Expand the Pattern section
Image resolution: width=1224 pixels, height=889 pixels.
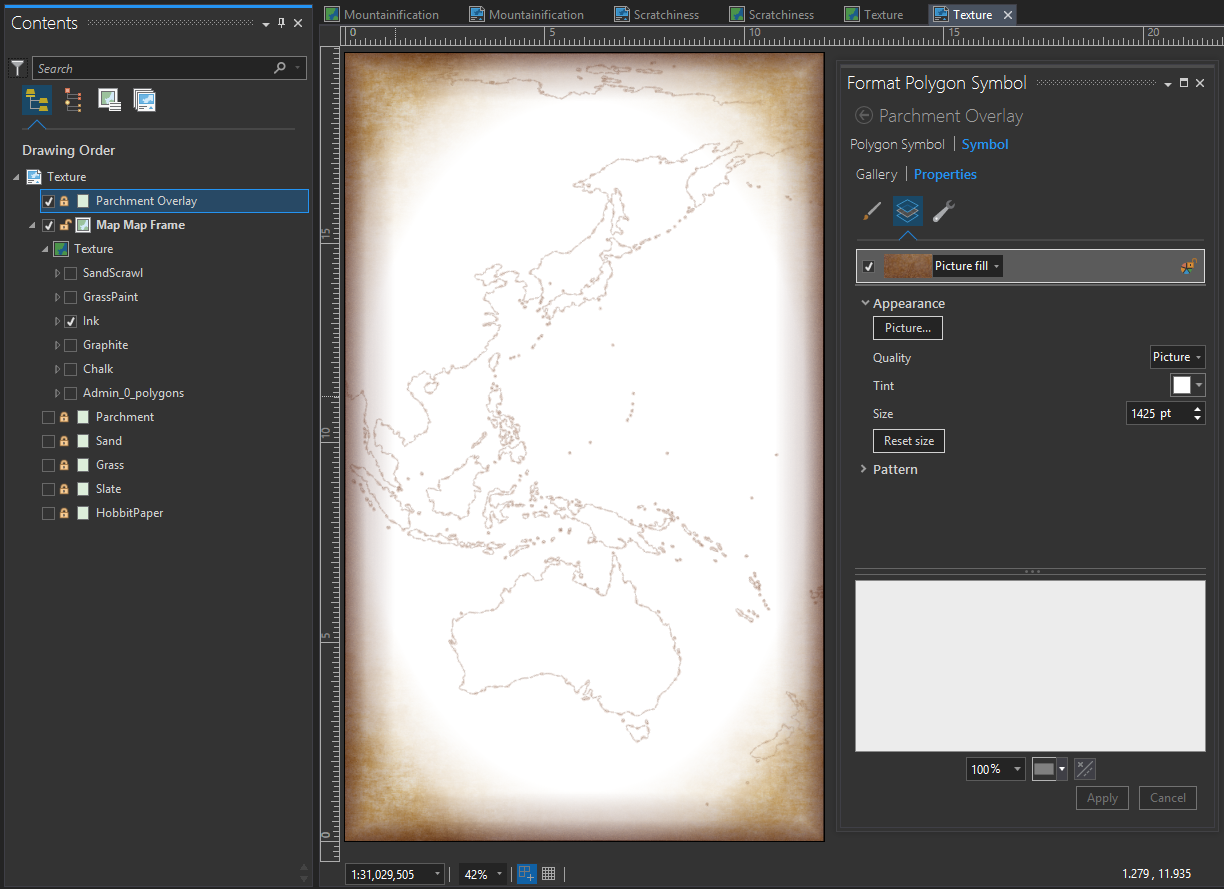(894, 469)
